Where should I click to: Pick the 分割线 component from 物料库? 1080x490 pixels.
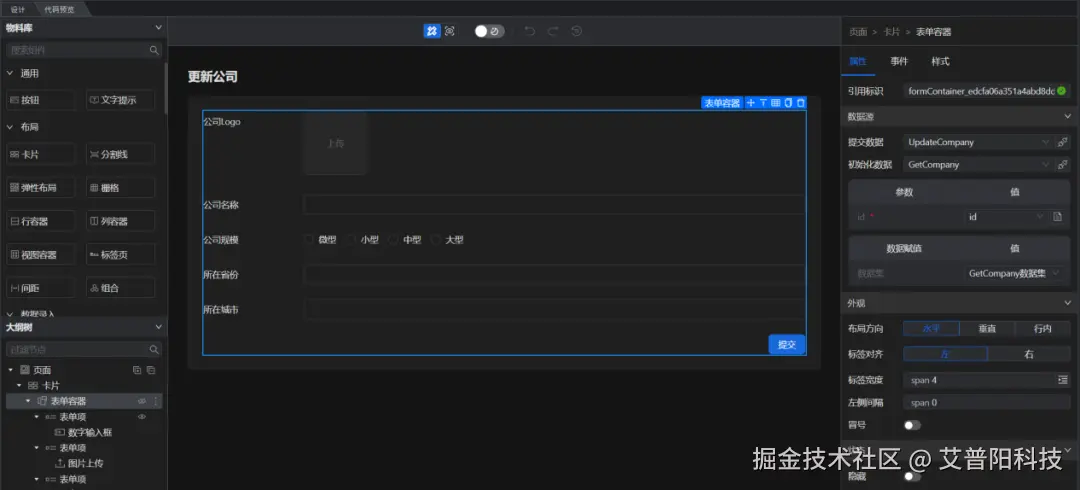click(121, 154)
